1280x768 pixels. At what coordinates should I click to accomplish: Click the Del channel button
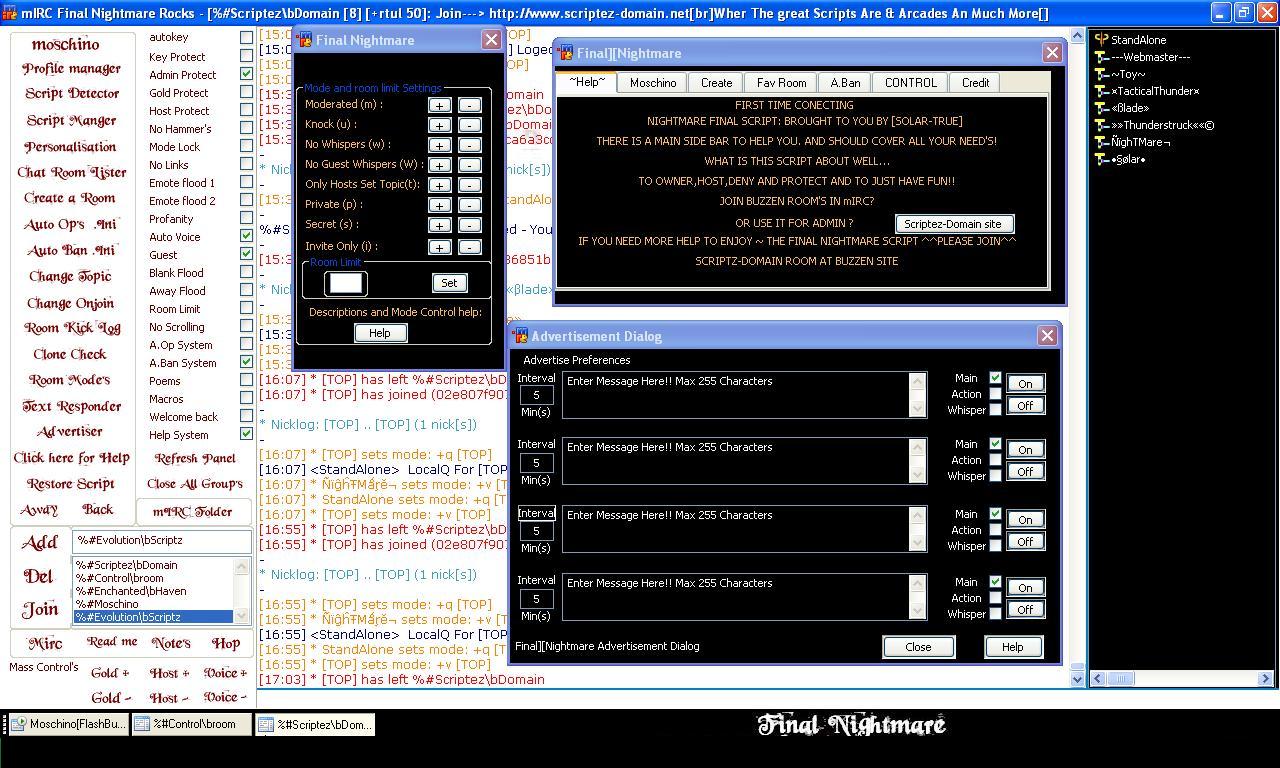tap(39, 576)
